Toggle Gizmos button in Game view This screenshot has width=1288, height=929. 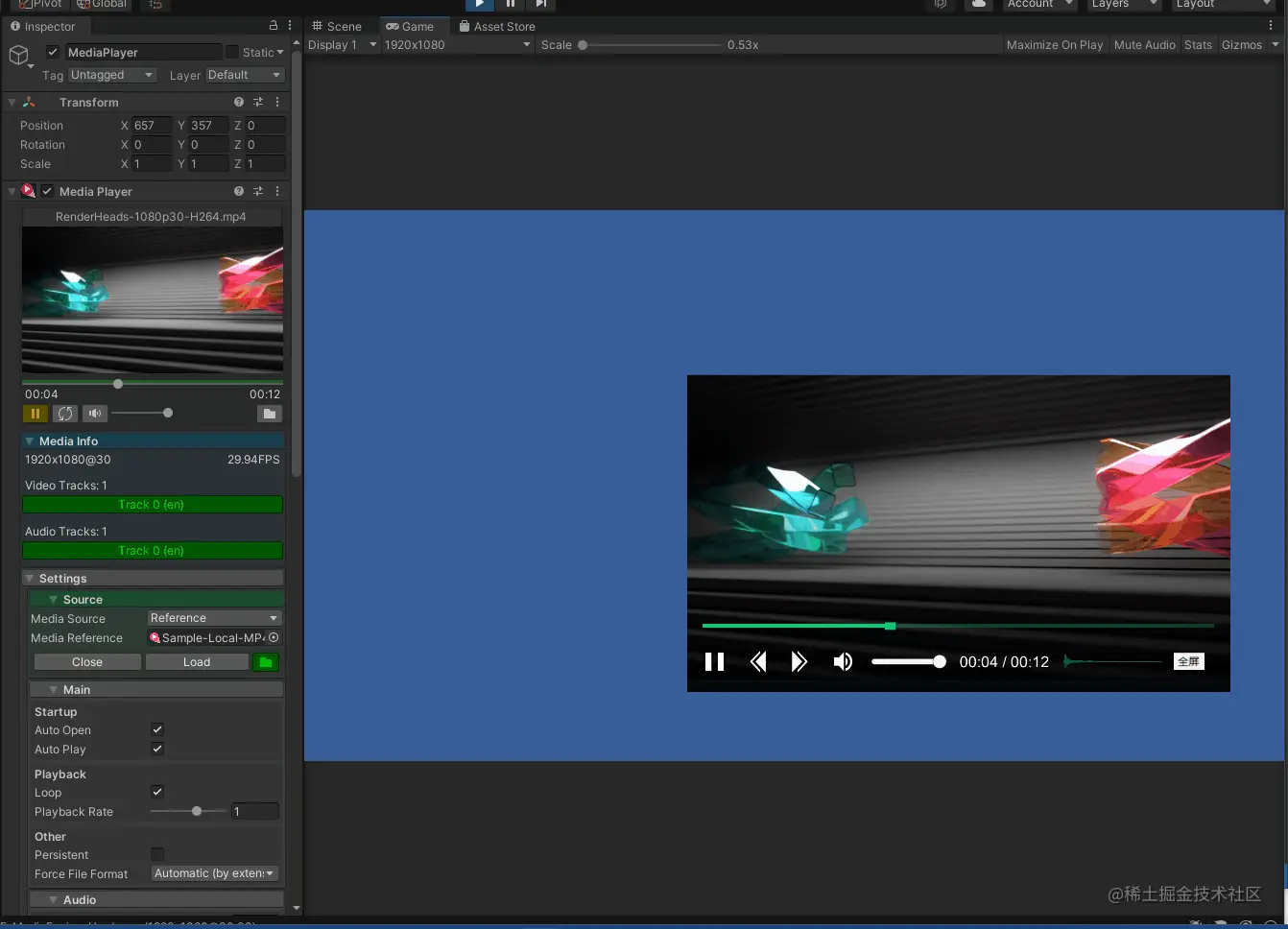(1242, 45)
